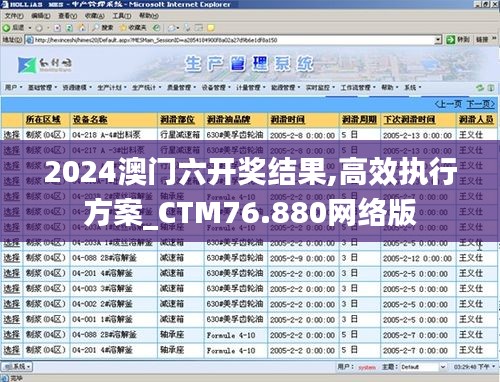Click the Mail envelope toolbar icon
The image size is (500, 382).
tap(171, 28)
